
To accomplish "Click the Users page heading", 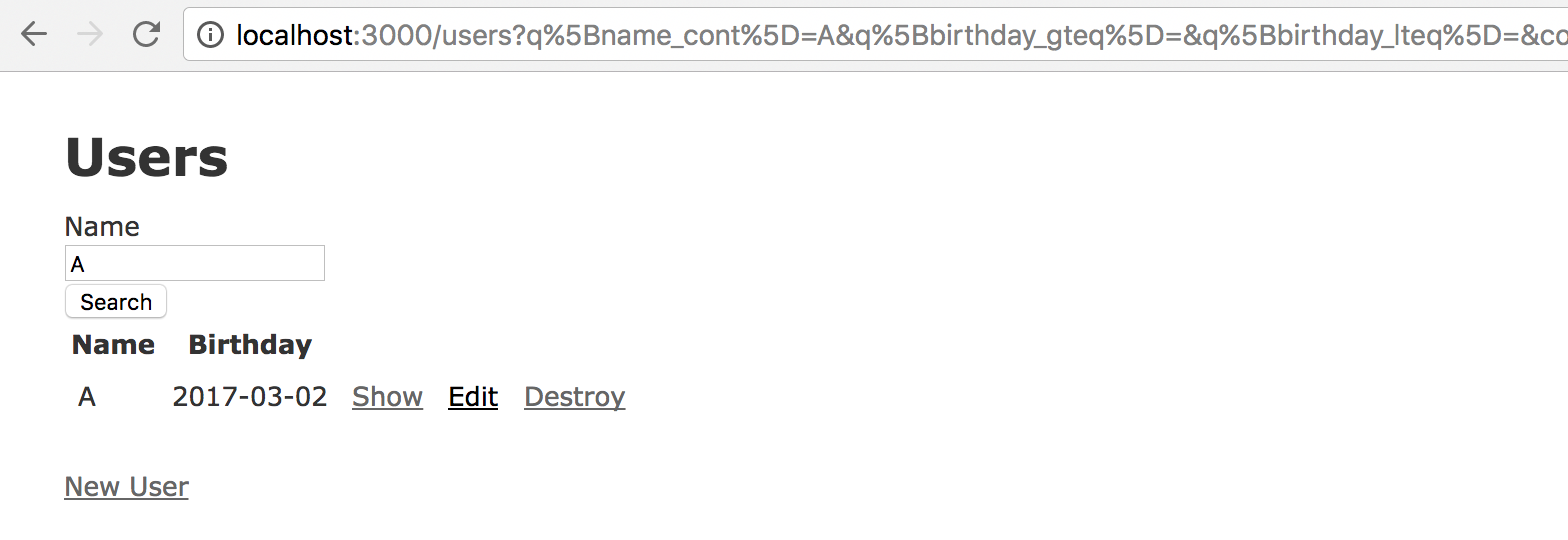I will coord(146,157).
